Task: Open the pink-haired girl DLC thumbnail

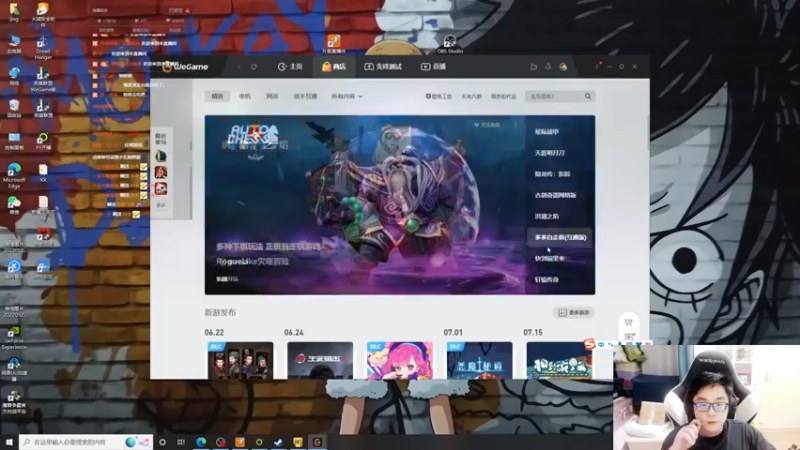Action: coord(399,360)
